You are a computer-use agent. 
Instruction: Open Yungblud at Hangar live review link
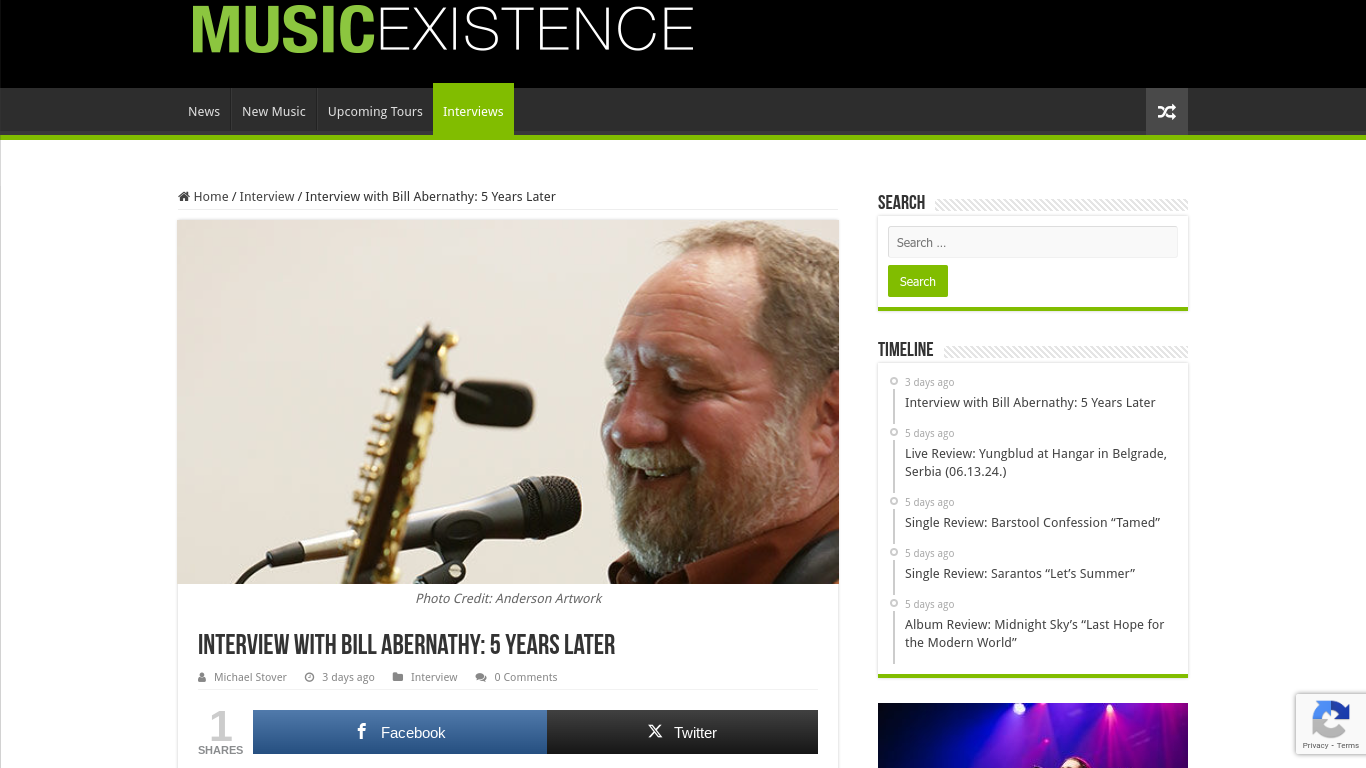pyautogui.click(x=1036, y=463)
